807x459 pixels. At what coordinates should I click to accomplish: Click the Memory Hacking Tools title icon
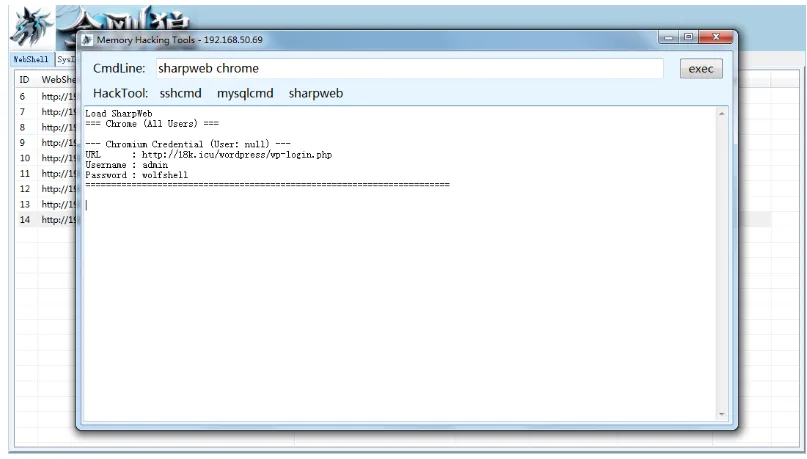click(87, 40)
